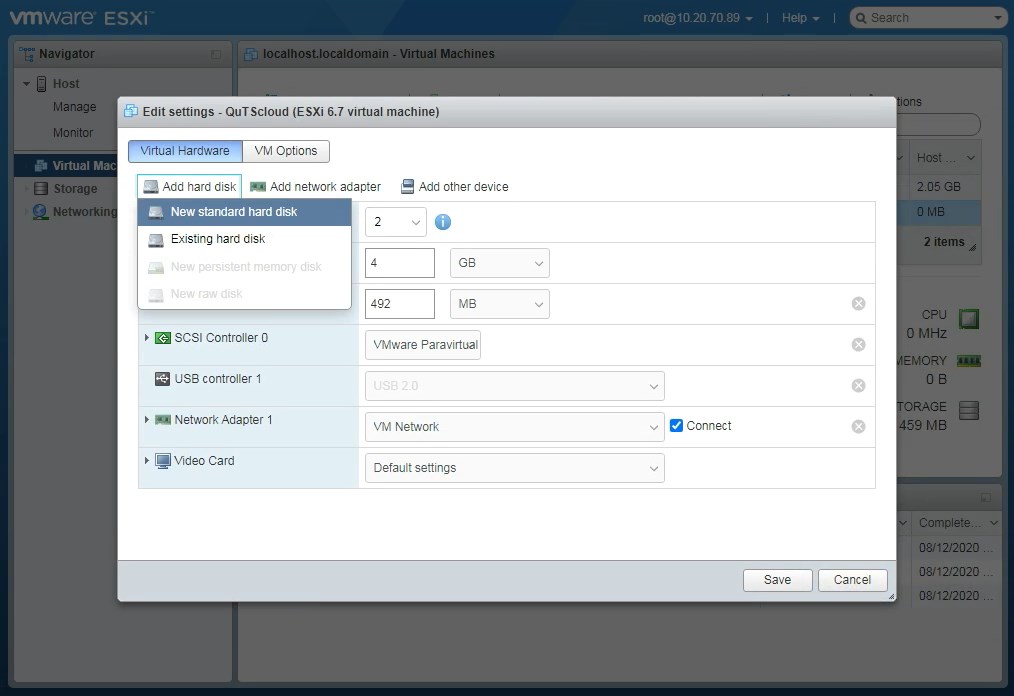Choose Existing hard disk menu entry
Screen dimensions: 1014x696
[x=244, y=239]
